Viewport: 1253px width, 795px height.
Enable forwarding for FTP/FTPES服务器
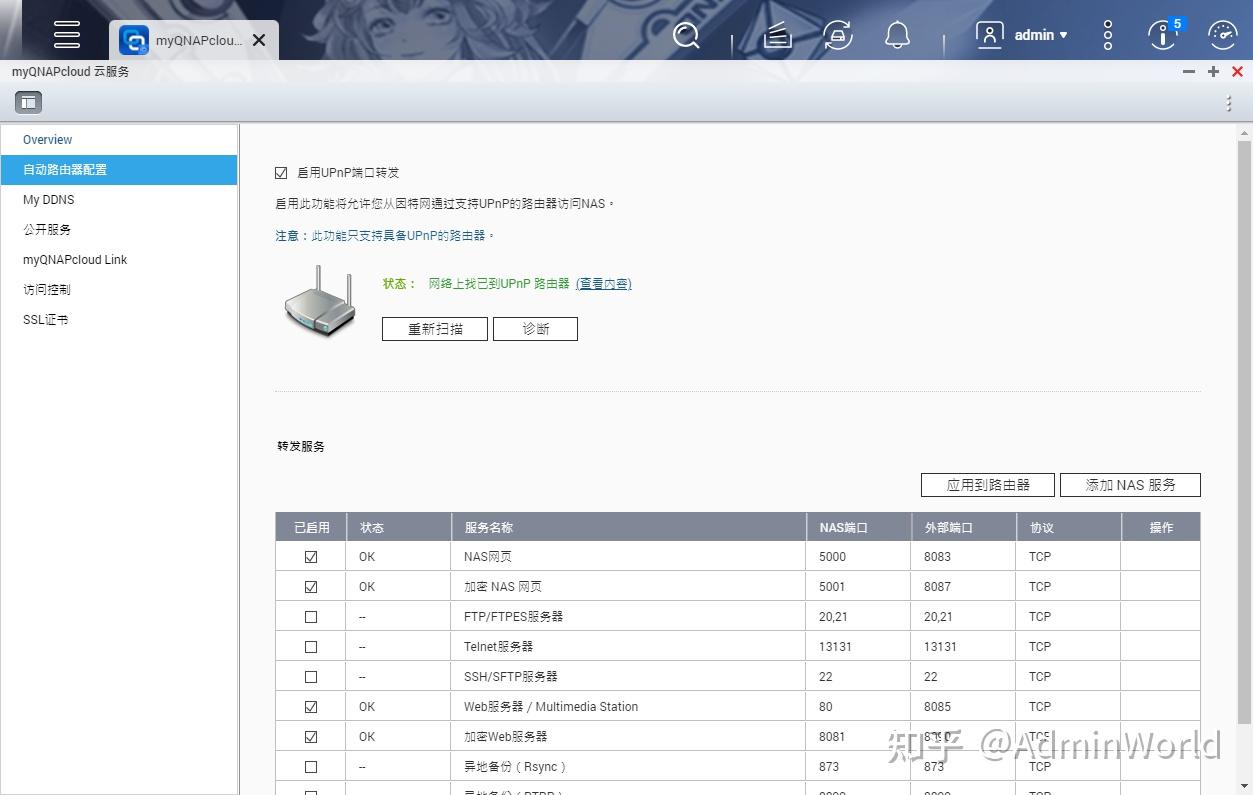pos(310,616)
